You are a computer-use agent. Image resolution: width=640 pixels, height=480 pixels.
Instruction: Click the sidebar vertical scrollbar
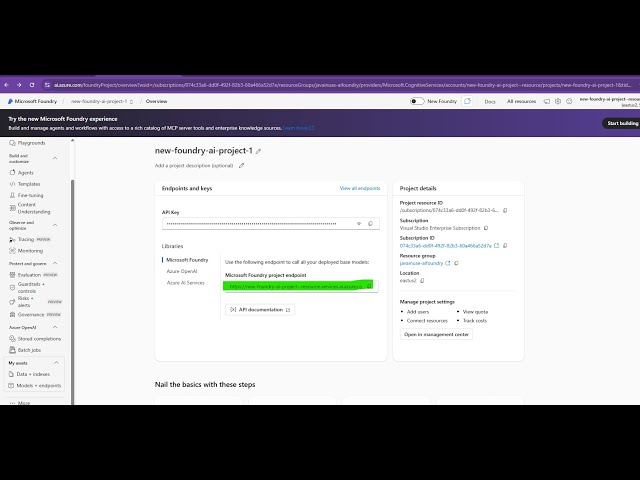(x=73, y=292)
